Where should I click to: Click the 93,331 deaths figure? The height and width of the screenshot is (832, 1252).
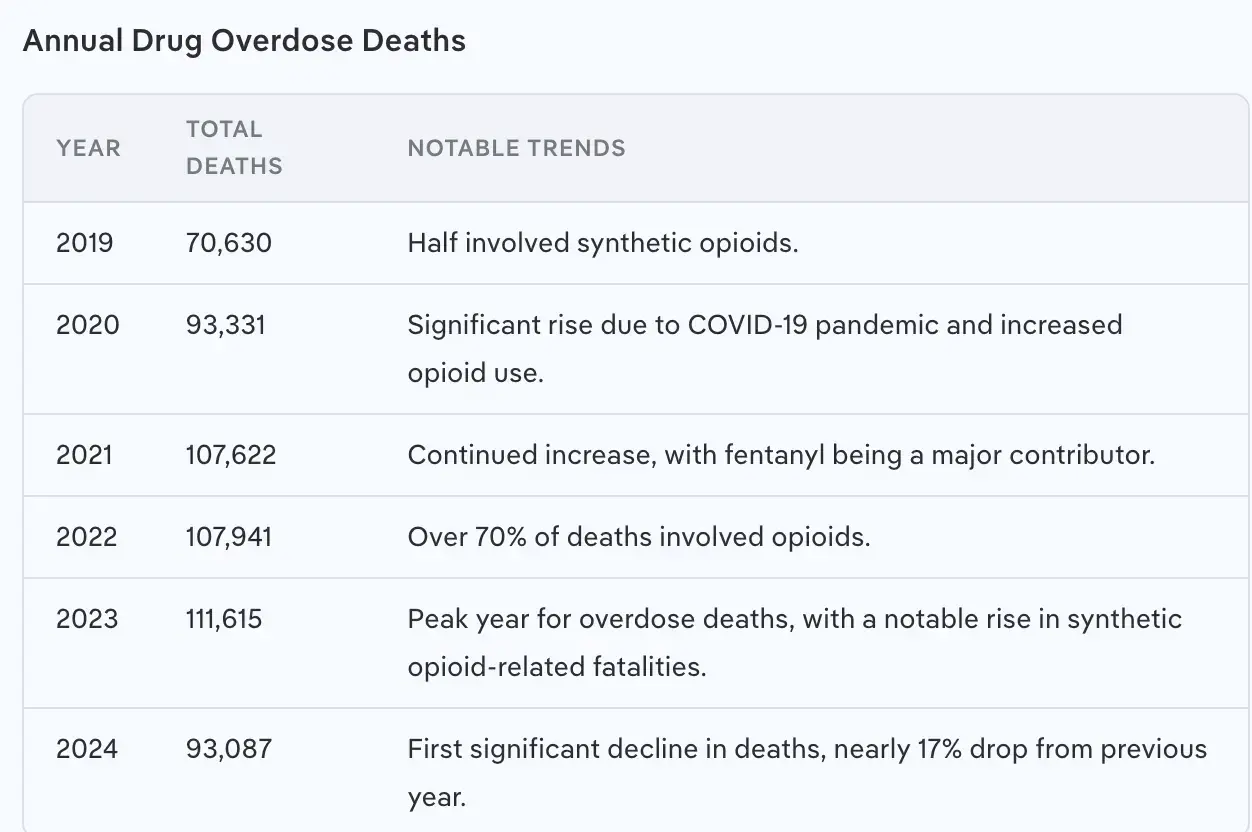click(226, 325)
